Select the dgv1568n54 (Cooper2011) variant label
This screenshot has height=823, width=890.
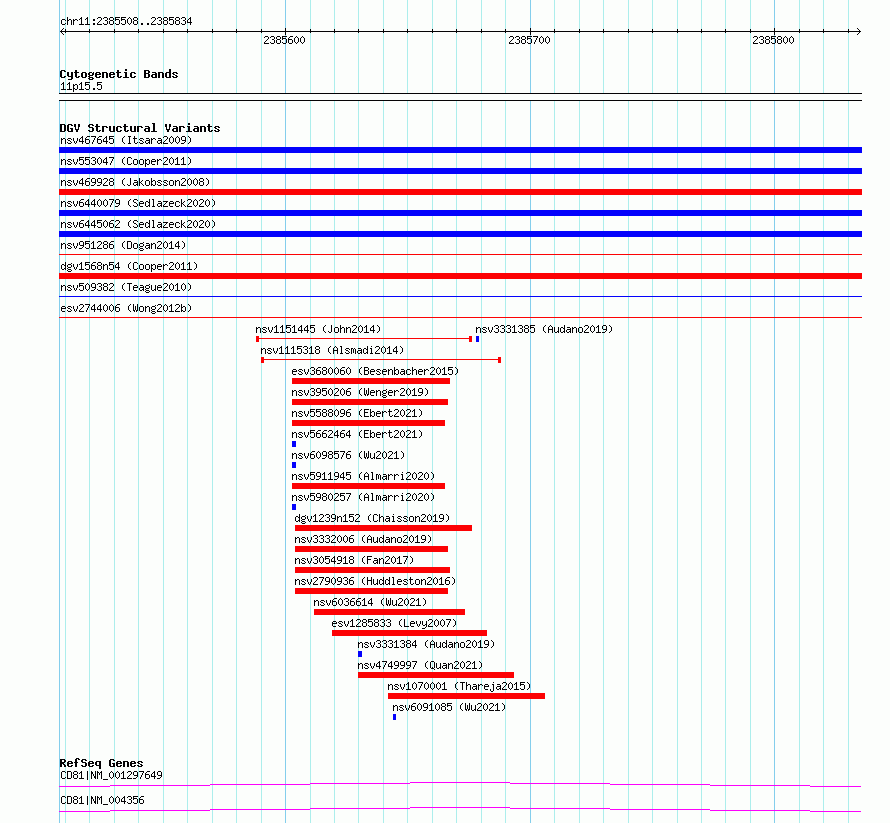[129, 266]
